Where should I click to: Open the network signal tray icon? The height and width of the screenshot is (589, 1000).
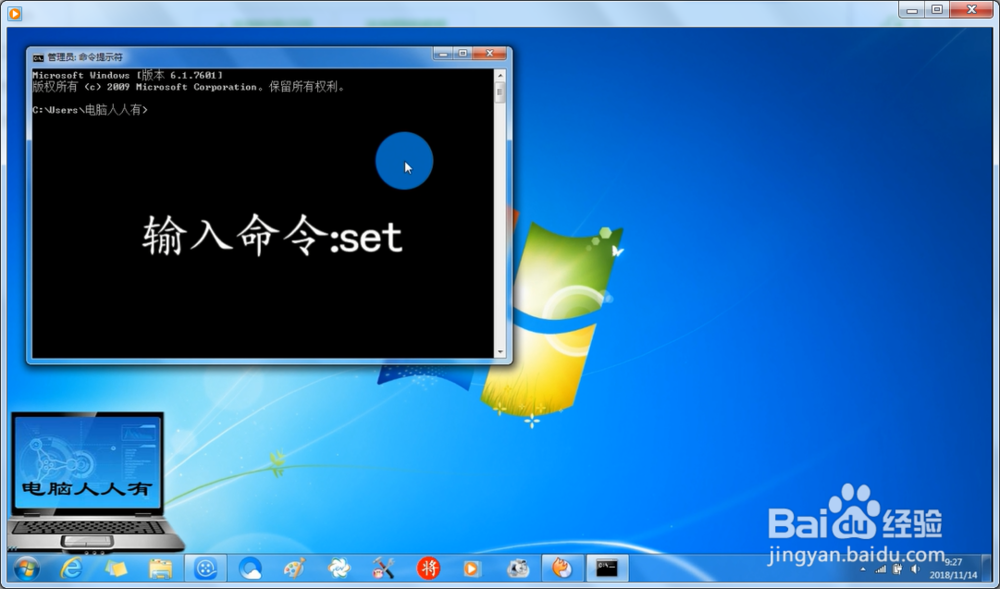pyautogui.click(x=881, y=569)
